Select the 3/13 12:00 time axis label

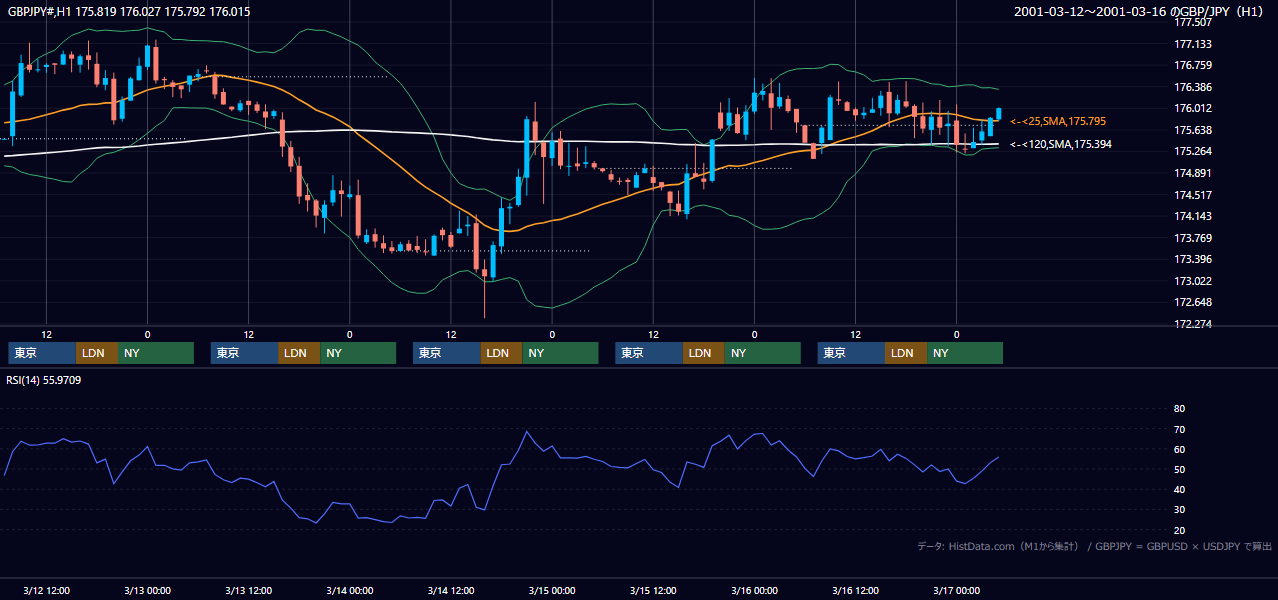248,590
